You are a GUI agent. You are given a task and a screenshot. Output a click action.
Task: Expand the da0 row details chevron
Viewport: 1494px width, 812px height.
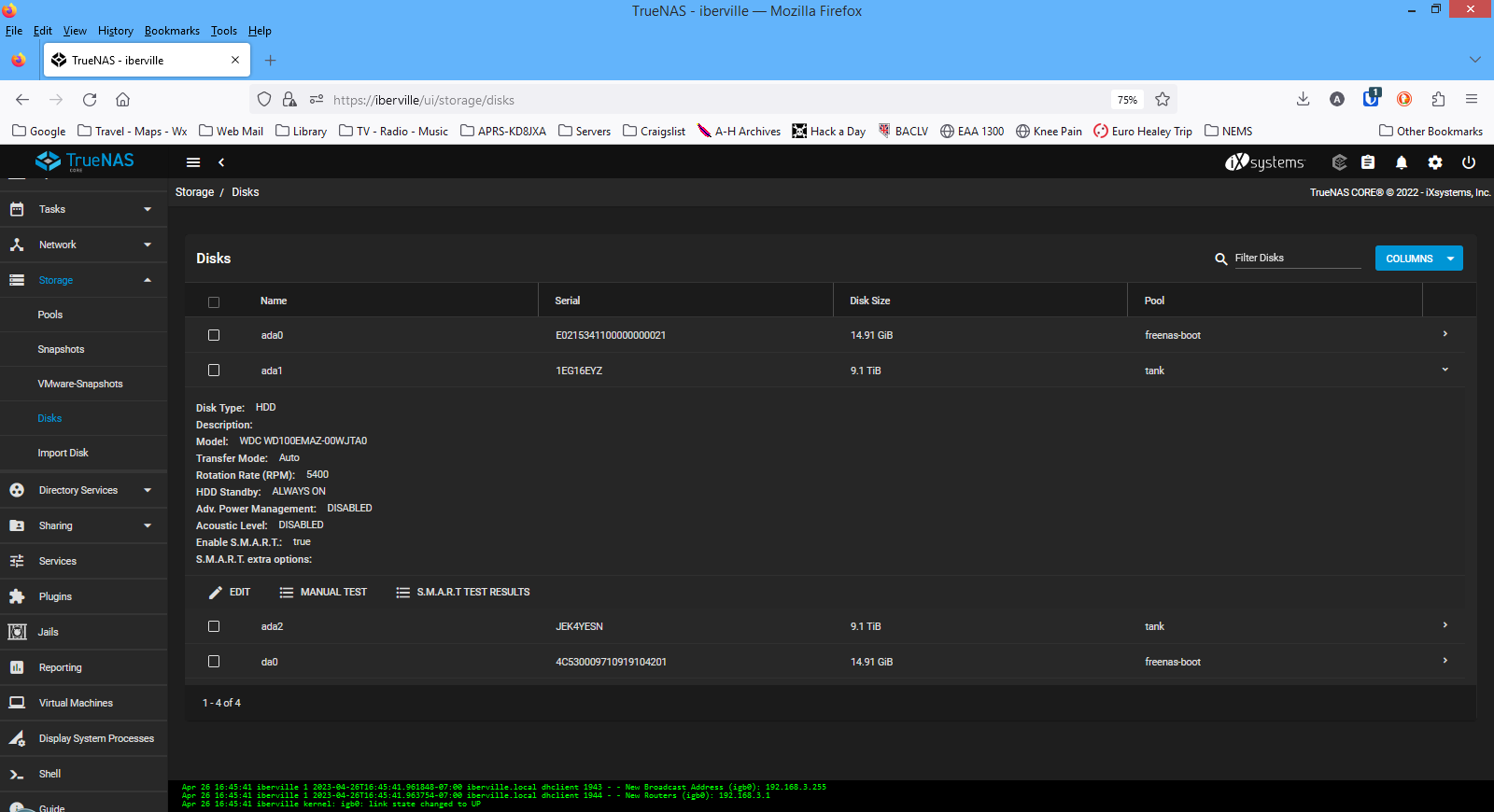pyautogui.click(x=1445, y=661)
